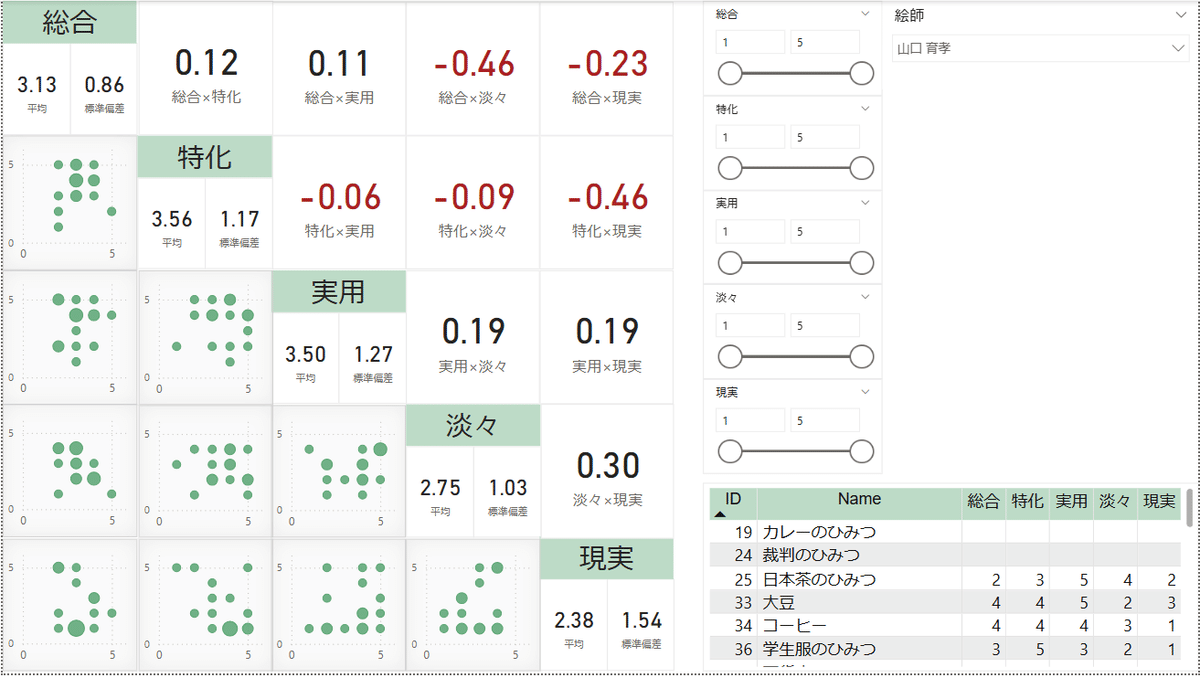Open the 総合 versus 特化 scatter plot
The height and width of the screenshot is (676, 1200).
point(70,203)
